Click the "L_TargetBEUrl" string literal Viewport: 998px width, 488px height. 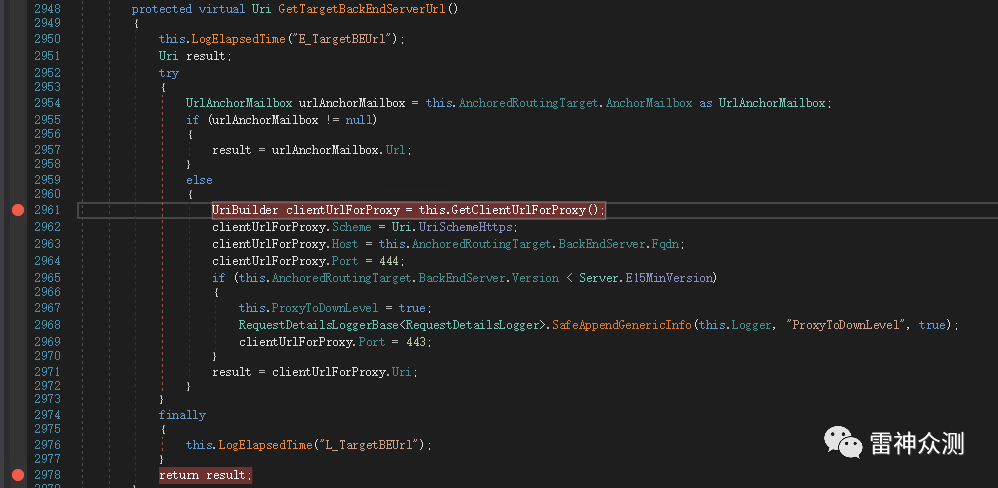point(370,445)
